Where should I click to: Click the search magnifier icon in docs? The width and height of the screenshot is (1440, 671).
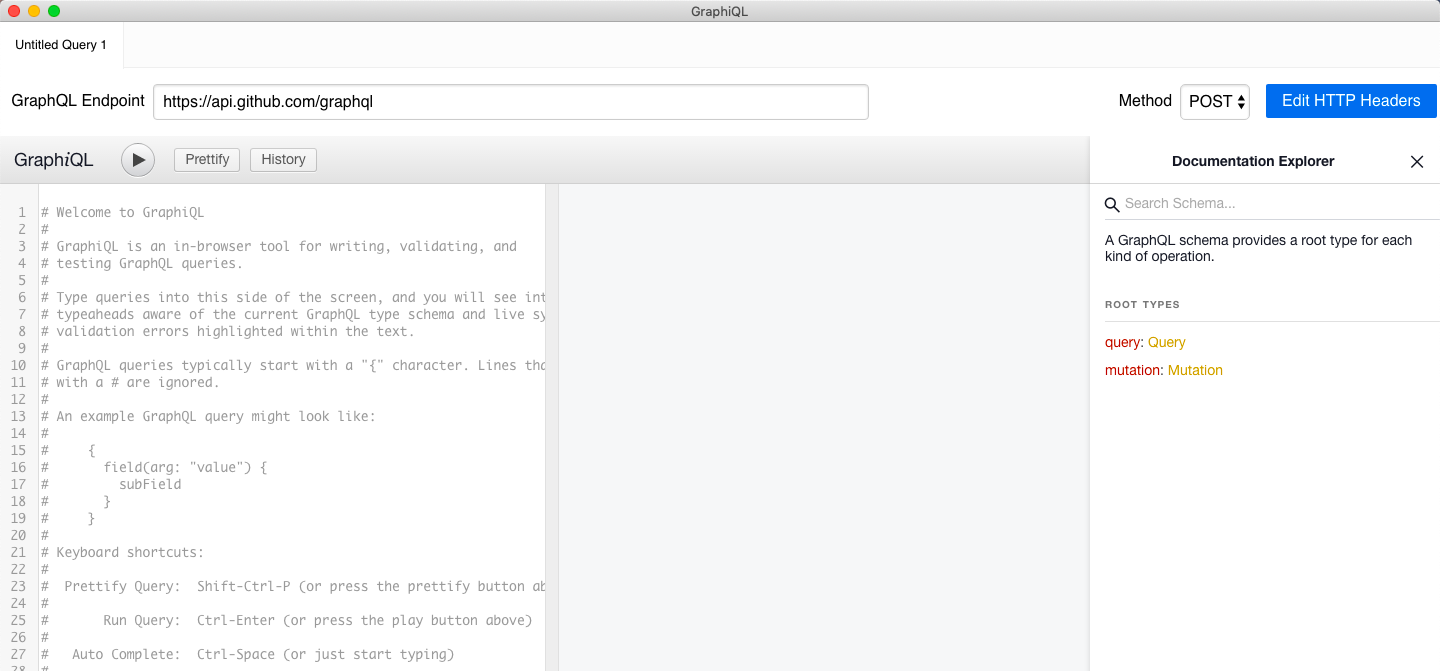1112,204
